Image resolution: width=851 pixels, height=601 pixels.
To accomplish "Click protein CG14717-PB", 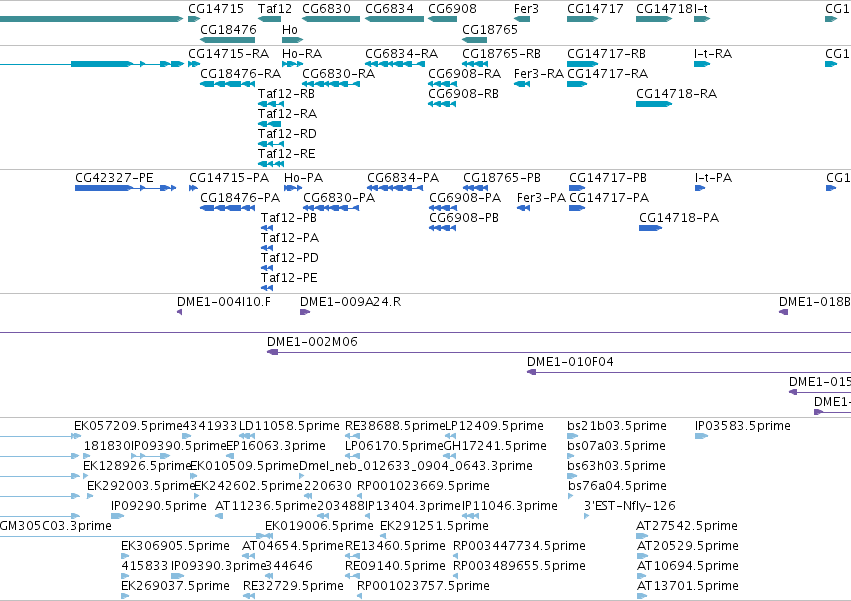I will tap(608, 178).
